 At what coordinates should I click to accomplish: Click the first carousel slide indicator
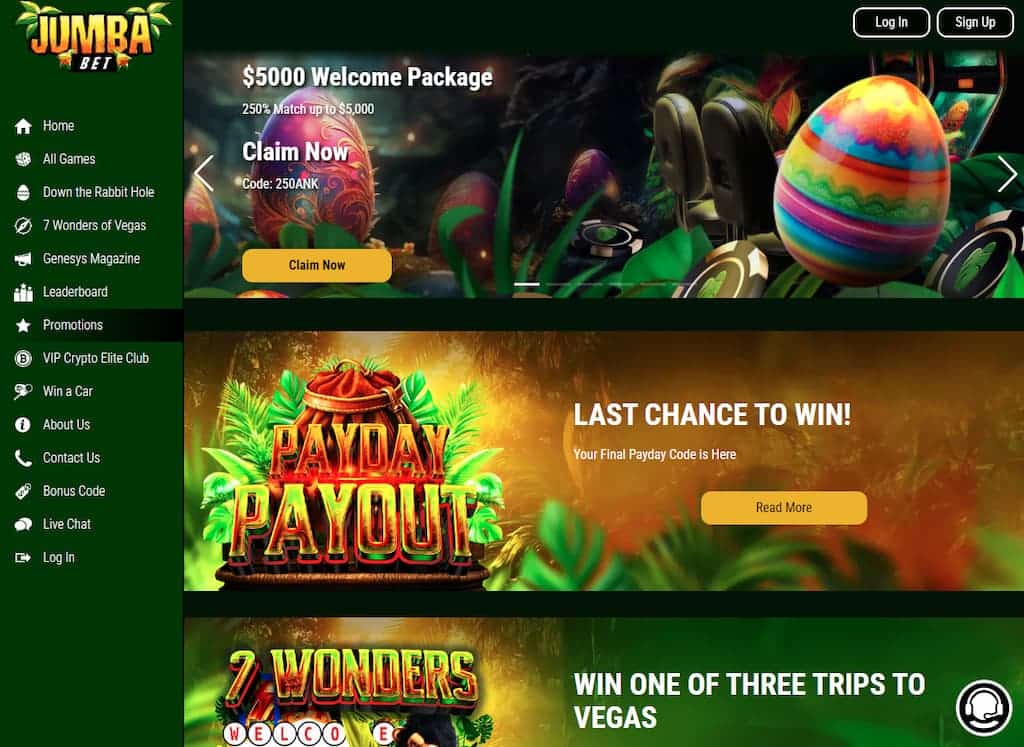point(527,284)
